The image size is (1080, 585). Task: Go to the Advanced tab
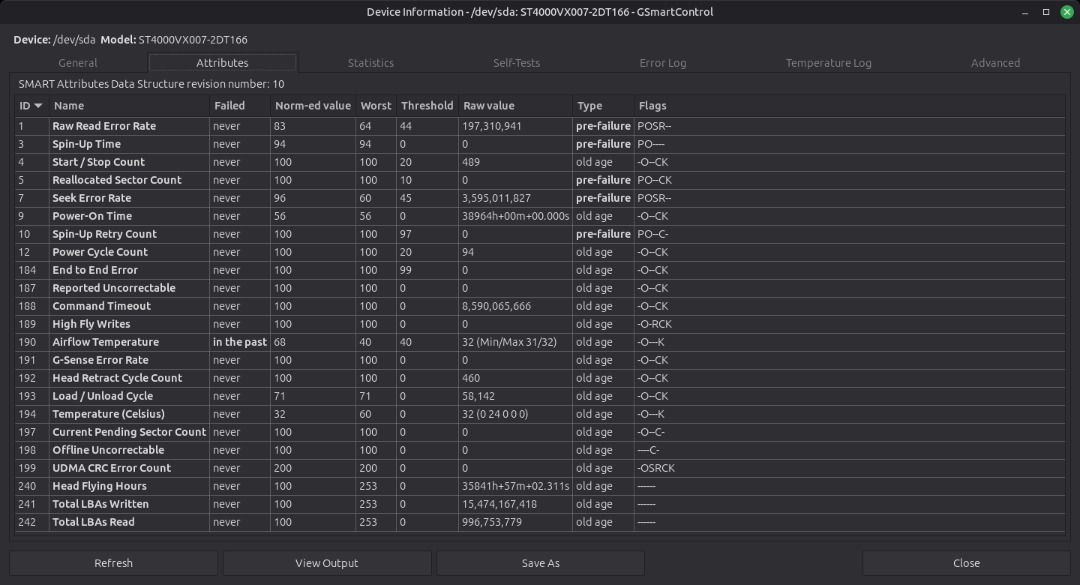tap(995, 63)
